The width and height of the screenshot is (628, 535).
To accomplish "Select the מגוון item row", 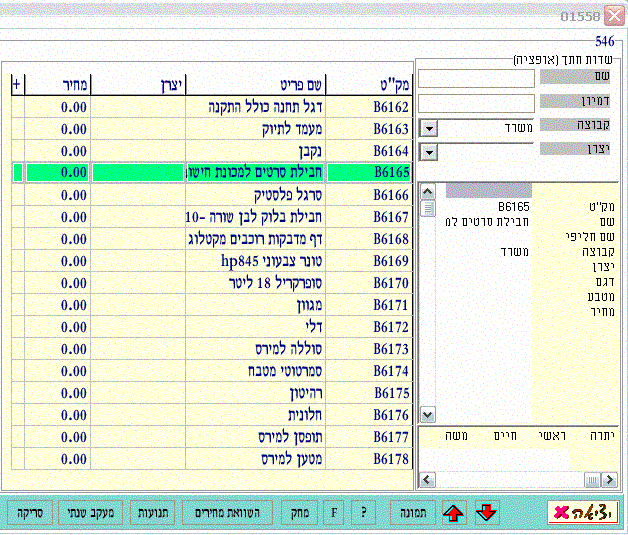I will [x=211, y=305].
